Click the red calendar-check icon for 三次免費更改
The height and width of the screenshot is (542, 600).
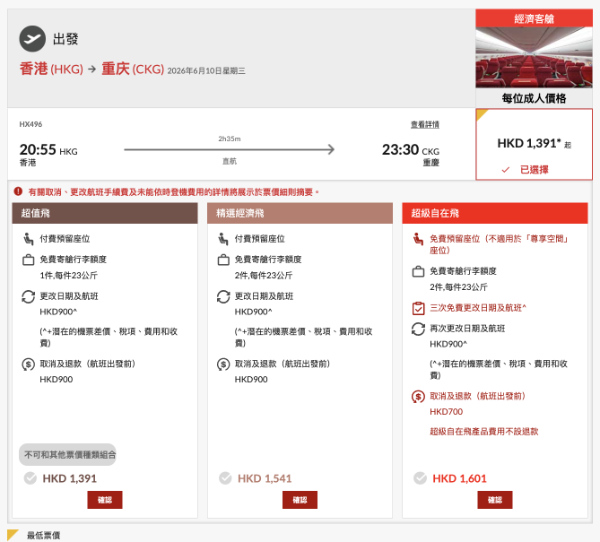pos(418,308)
